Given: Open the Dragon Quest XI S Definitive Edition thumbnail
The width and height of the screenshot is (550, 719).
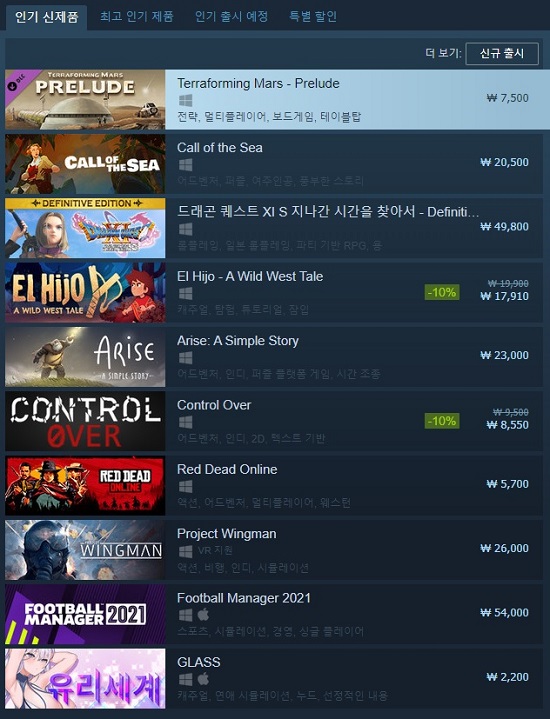Looking at the screenshot, I should point(85,228).
